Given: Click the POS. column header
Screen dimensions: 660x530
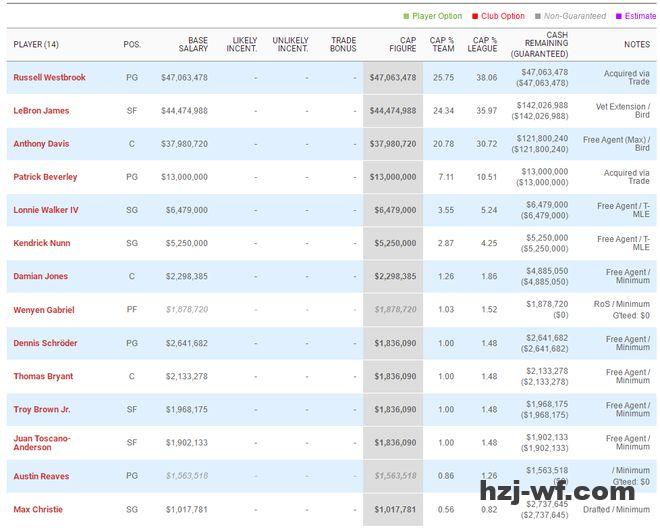Looking at the screenshot, I should coord(132,45).
